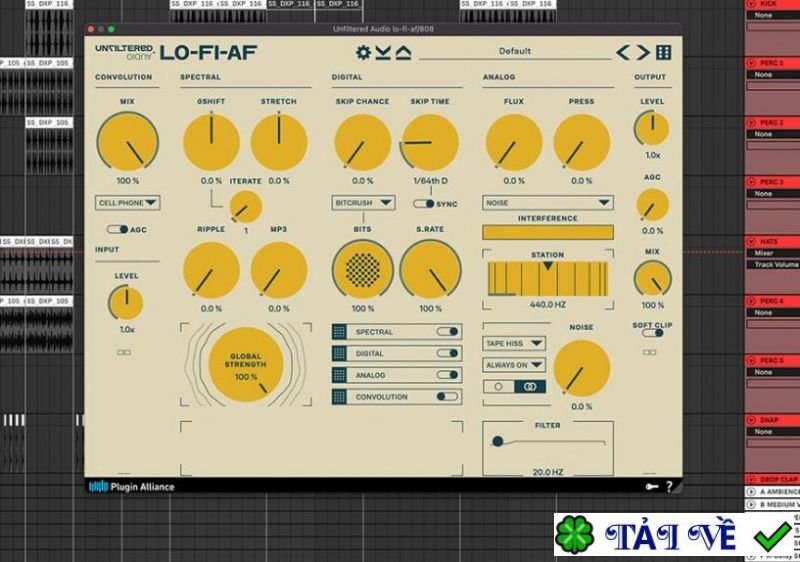Click the Convolution MIX knob
Viewport: 800px width, 562px height.
(128, 142)
